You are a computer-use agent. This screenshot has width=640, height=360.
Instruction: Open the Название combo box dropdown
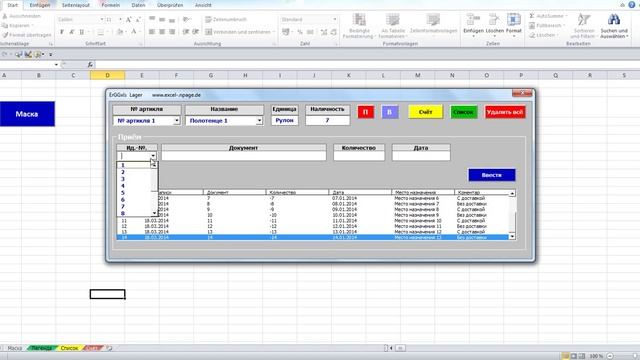[259, 121]
